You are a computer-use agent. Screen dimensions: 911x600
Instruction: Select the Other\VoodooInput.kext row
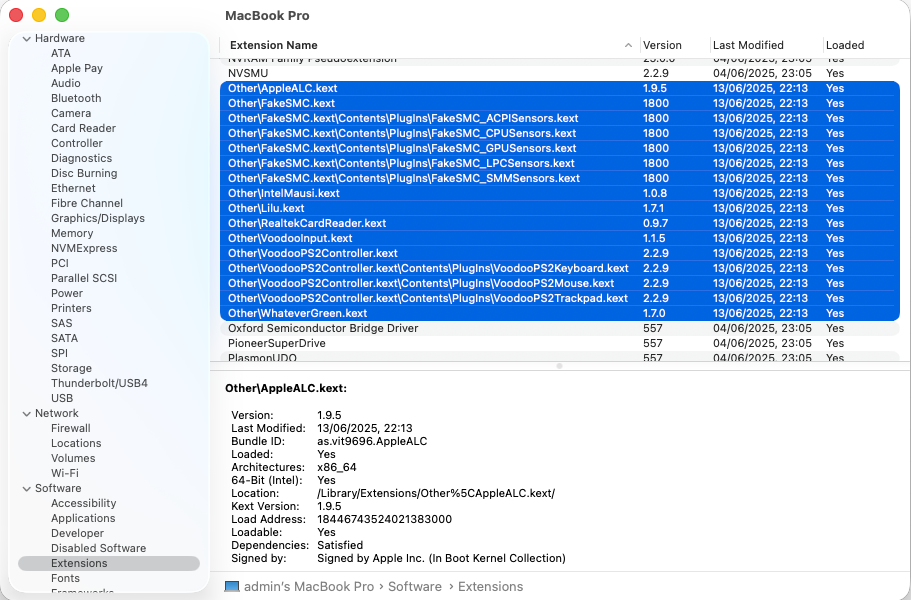pyautogui.click(x=560, y=238)
